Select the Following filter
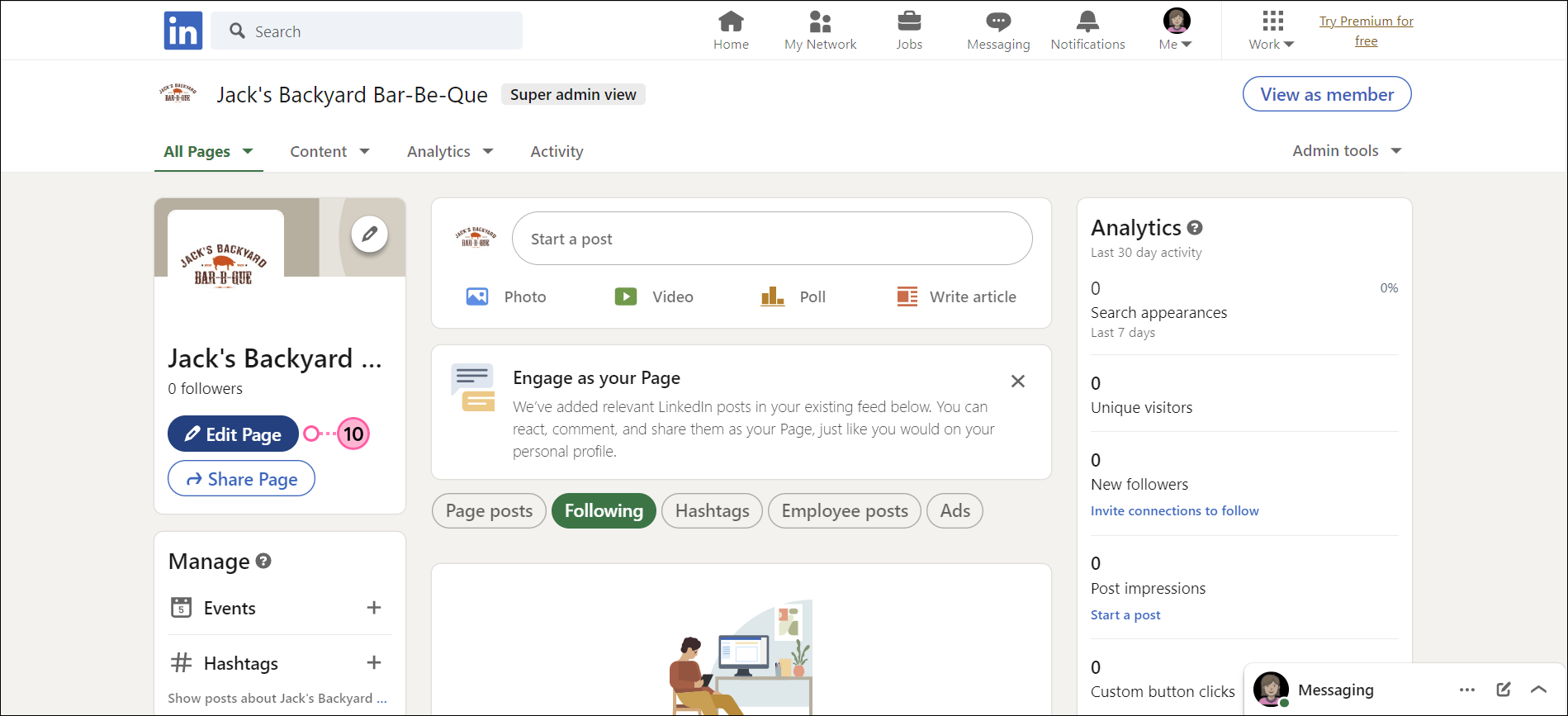This screenshot has width=1568, height=716. [x=604, y=510]
